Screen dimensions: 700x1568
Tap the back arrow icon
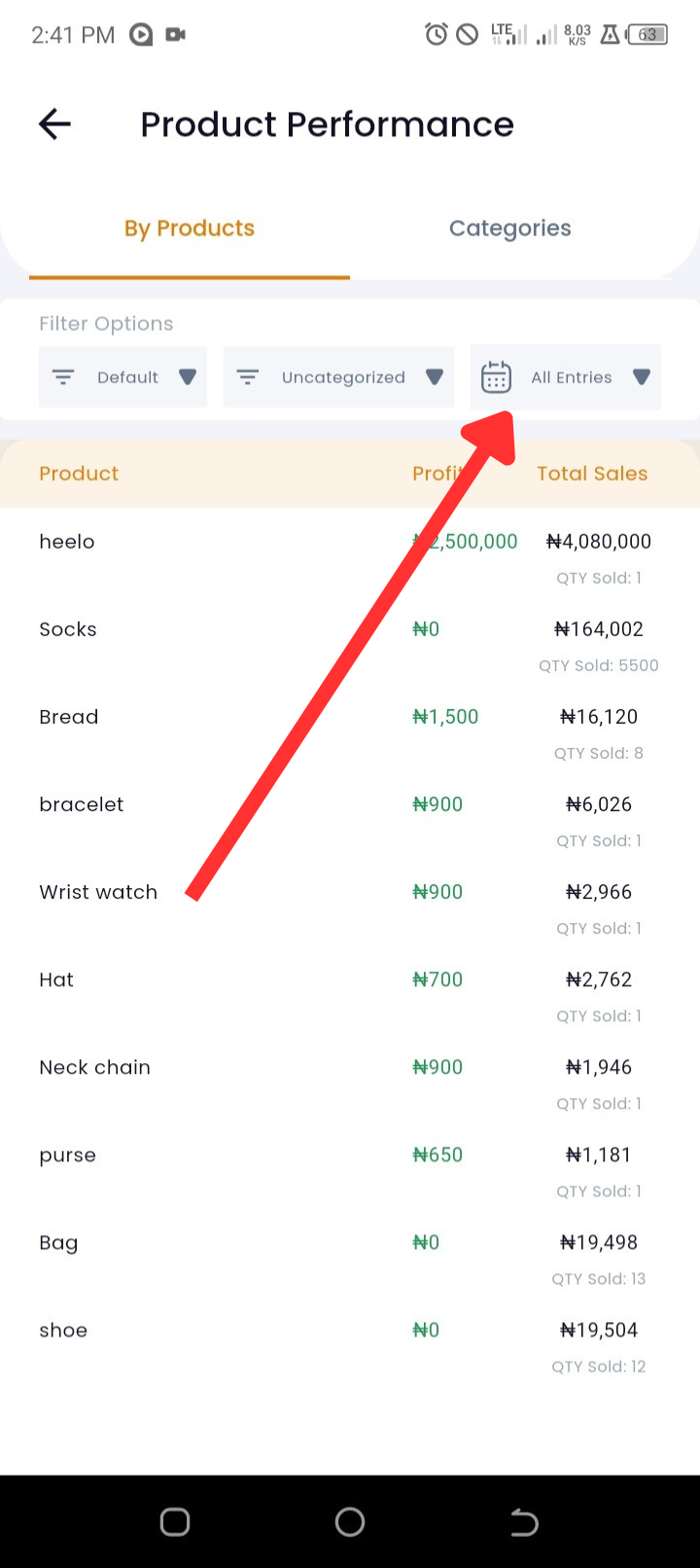(54, 124)
